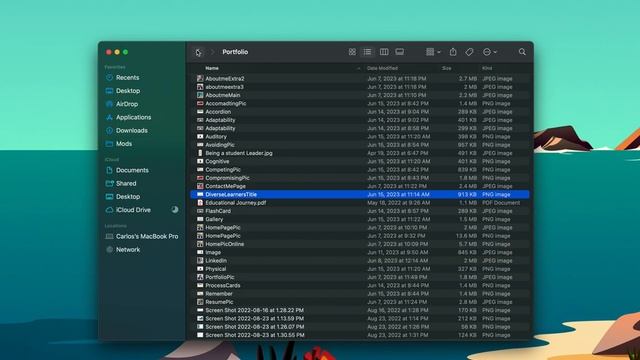Sort by the Name column header
Image resolution: width=640 pixels, height=360 pixels.
(212, 68)
